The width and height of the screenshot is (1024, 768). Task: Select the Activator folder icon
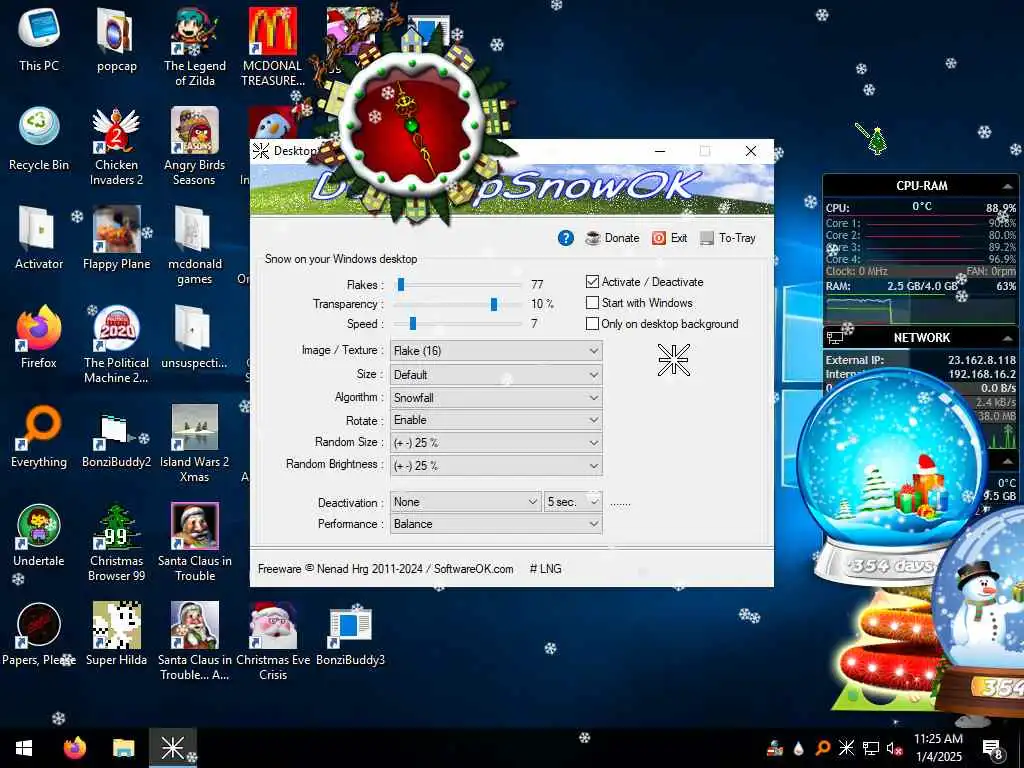(39, 237)
